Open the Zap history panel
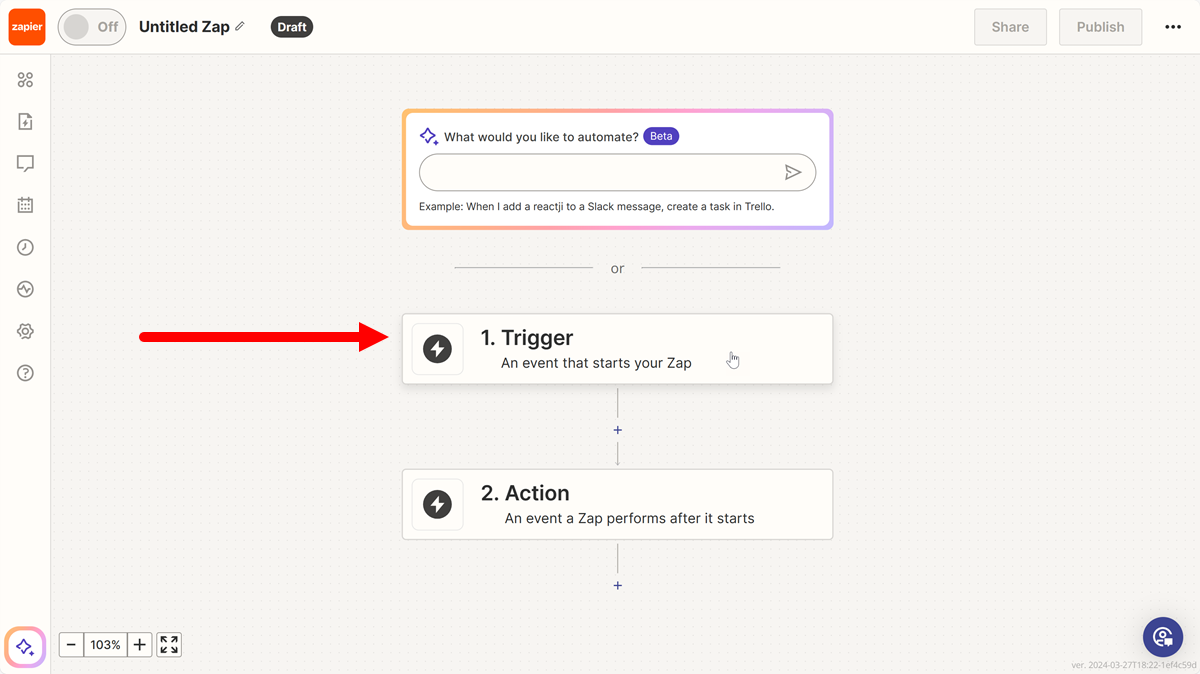This screenshot has height=674, width=1200. coord(26,247)
